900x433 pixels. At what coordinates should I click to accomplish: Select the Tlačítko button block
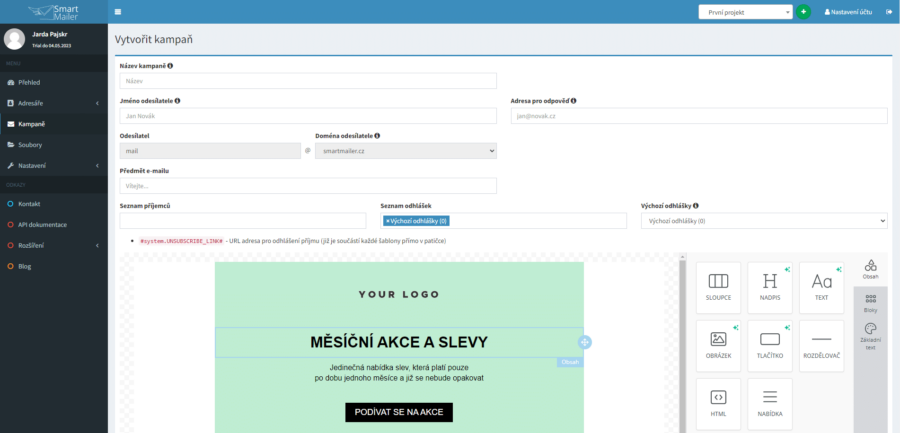pyautogui.click(x=770, y=346)
